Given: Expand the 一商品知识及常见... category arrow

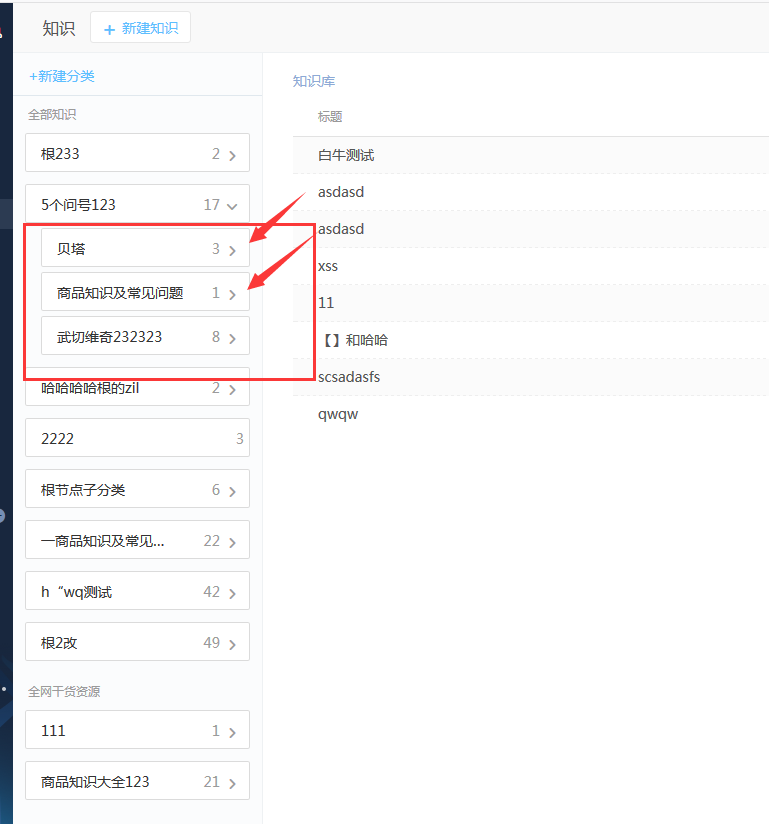Looking at the screenshot, I should tap(232, 542).
